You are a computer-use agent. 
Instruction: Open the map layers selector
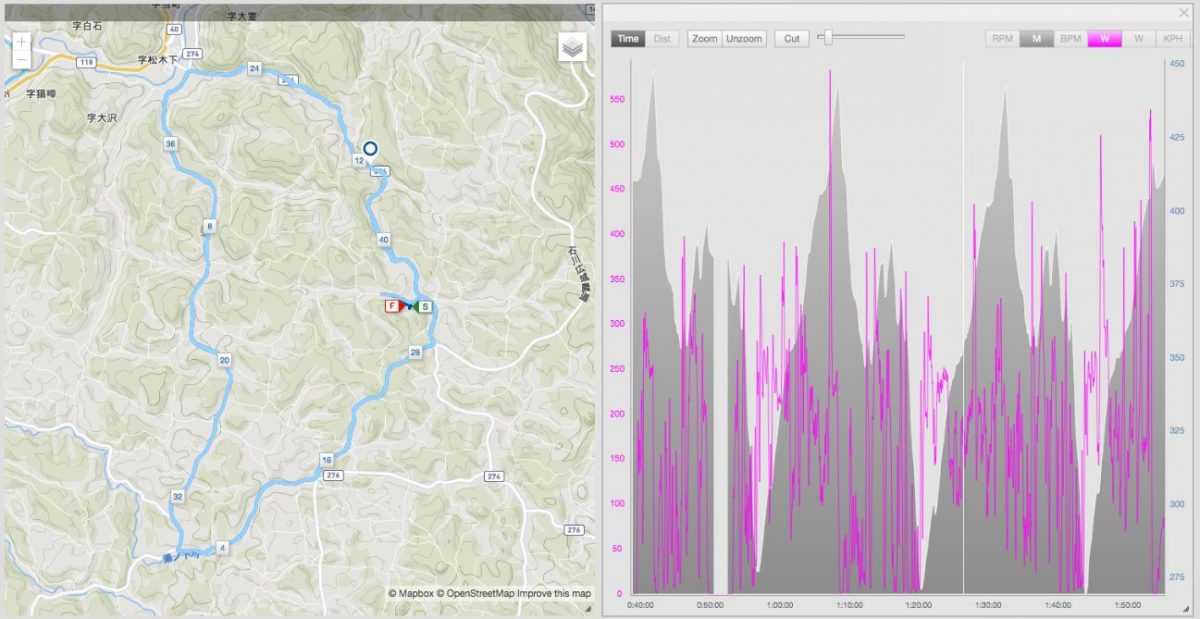[x=572, y=47]
